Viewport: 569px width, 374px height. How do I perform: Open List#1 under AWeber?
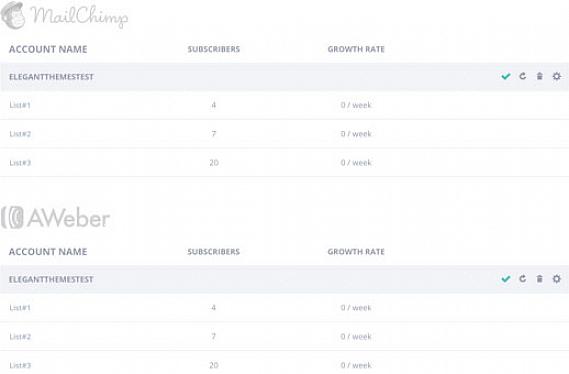coord(20,308)
